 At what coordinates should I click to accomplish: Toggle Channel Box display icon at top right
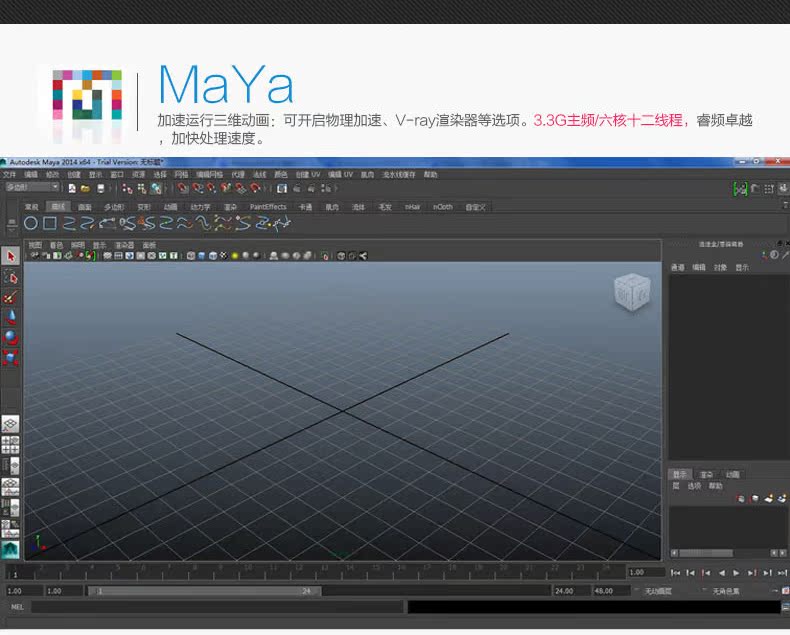[x=783, y=189]
